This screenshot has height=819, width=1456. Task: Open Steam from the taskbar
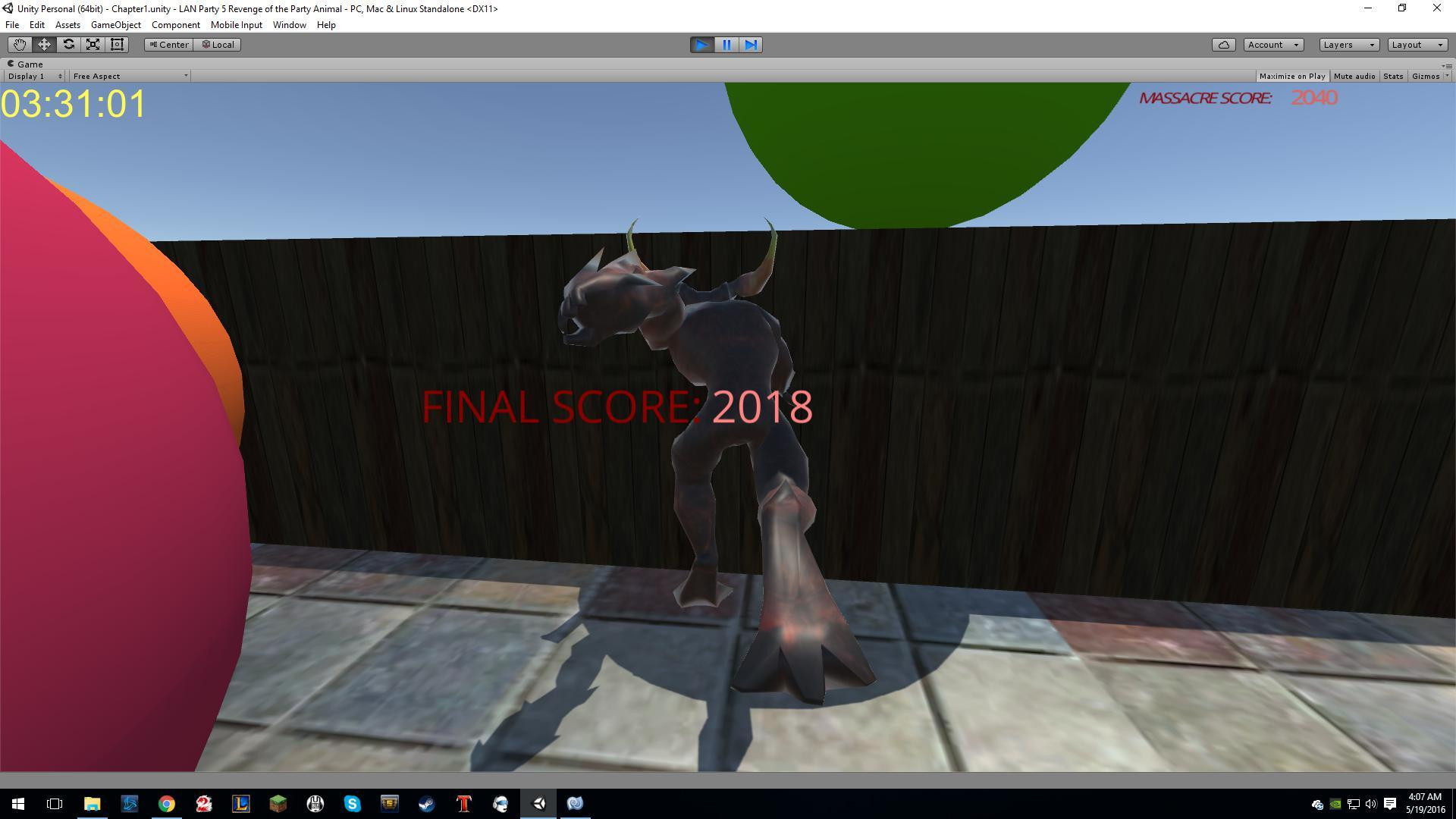tap(427, 804)
